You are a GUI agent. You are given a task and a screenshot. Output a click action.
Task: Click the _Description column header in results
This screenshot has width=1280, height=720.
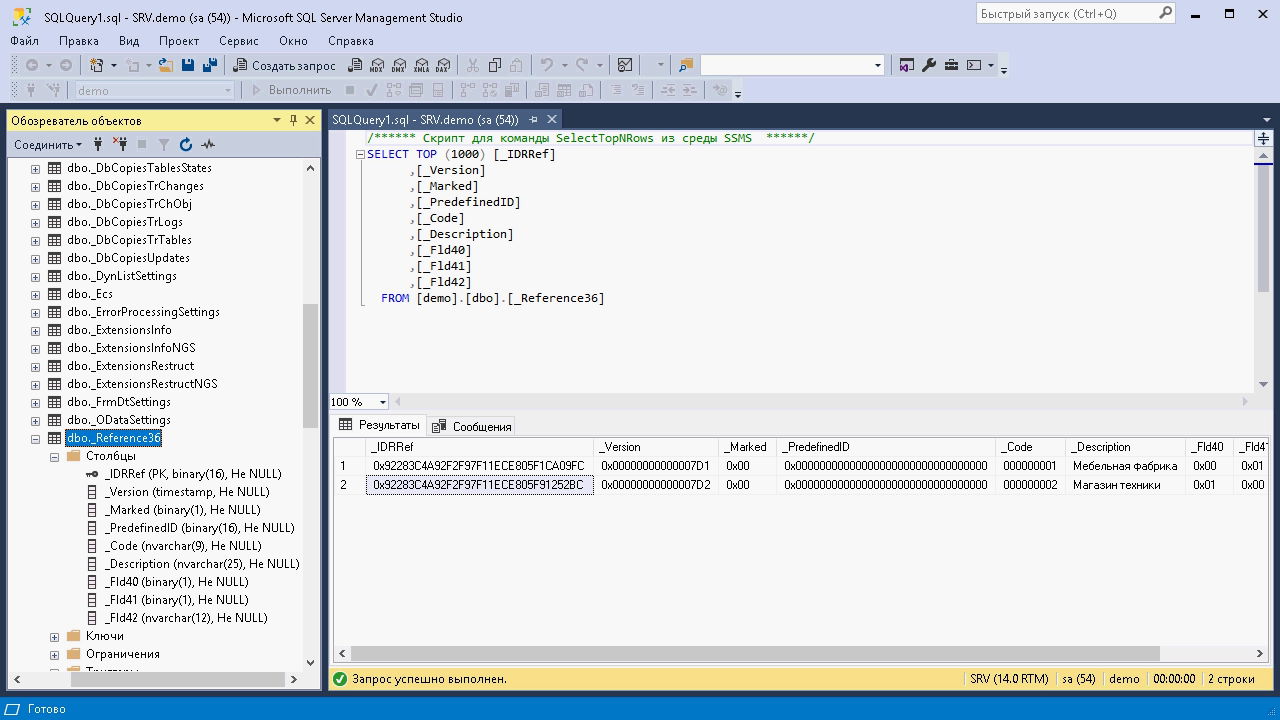pyautogui.click(x=1125, y=447)
